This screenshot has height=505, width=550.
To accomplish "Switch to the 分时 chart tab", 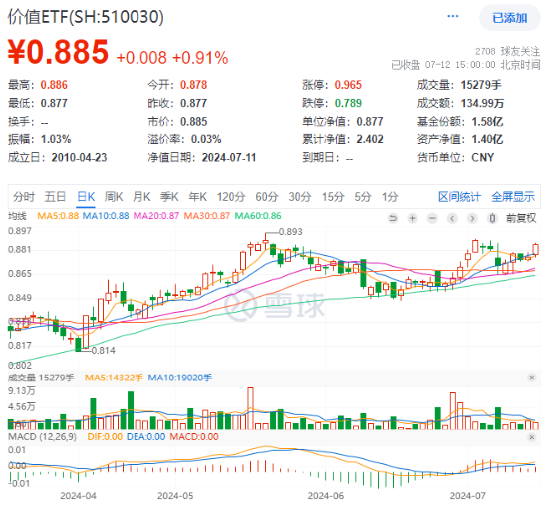I will pos(24,197).
